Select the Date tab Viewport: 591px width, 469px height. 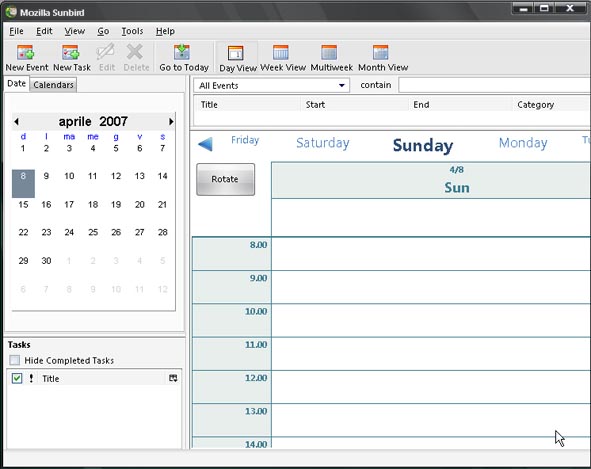coord(17,84)
